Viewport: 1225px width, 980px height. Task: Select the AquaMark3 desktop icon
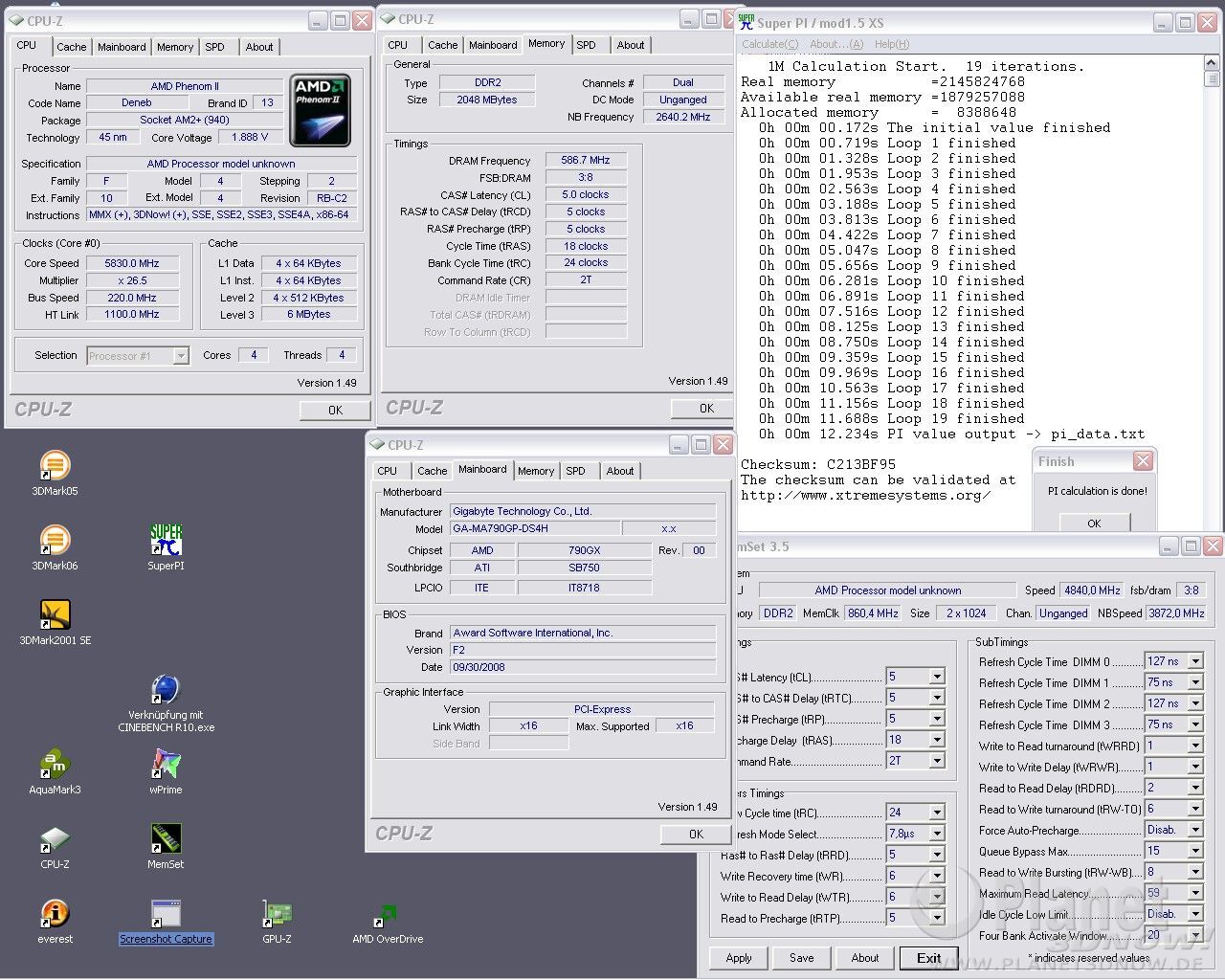tap(55, 766)
